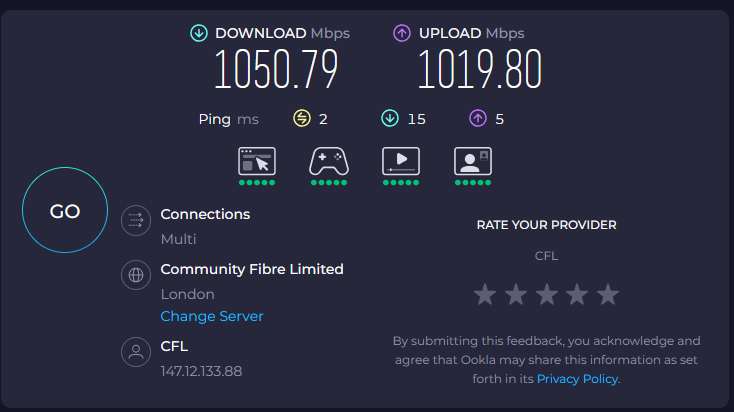Click the upload latency ping icon
734x412 pixels.
478,119
